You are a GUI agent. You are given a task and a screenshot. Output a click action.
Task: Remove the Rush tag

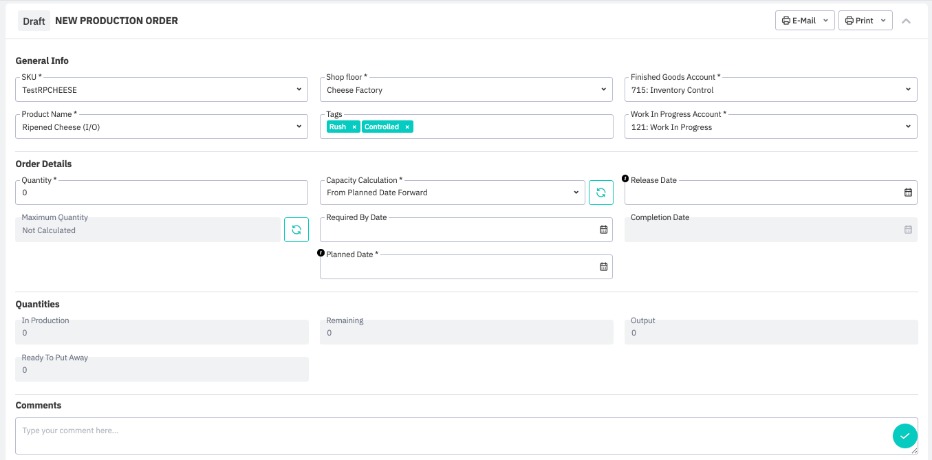point(354,127)
